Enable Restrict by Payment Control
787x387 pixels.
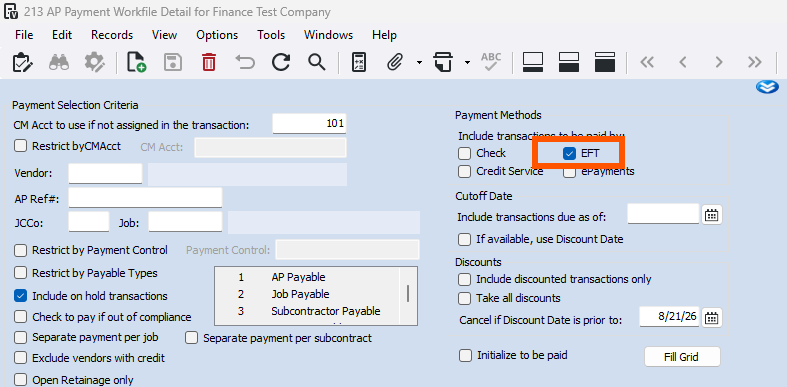[x=20, y=250]
